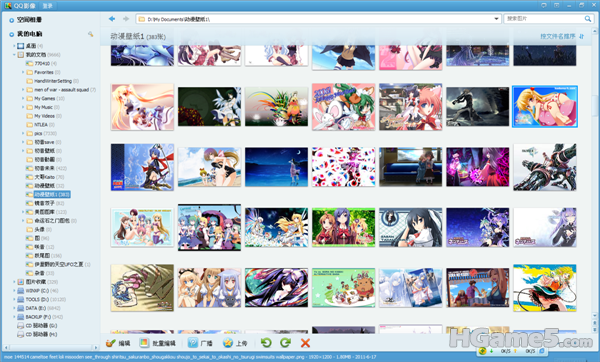Click the 桌面 desktop icon

coord(21,46)
